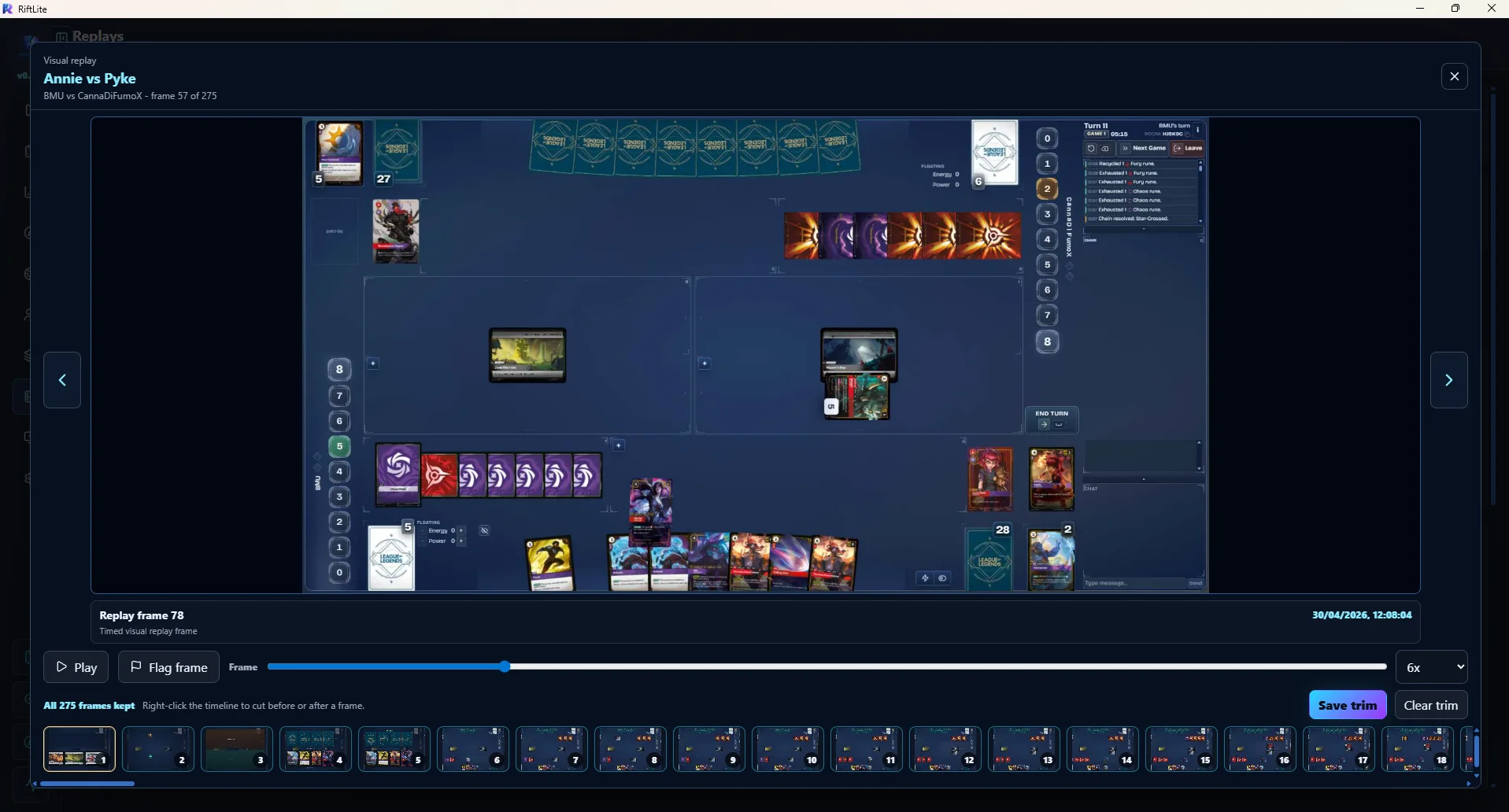Click the Leave button in replay board
The image size is (1509, 812).
[x=1188, y=148]
